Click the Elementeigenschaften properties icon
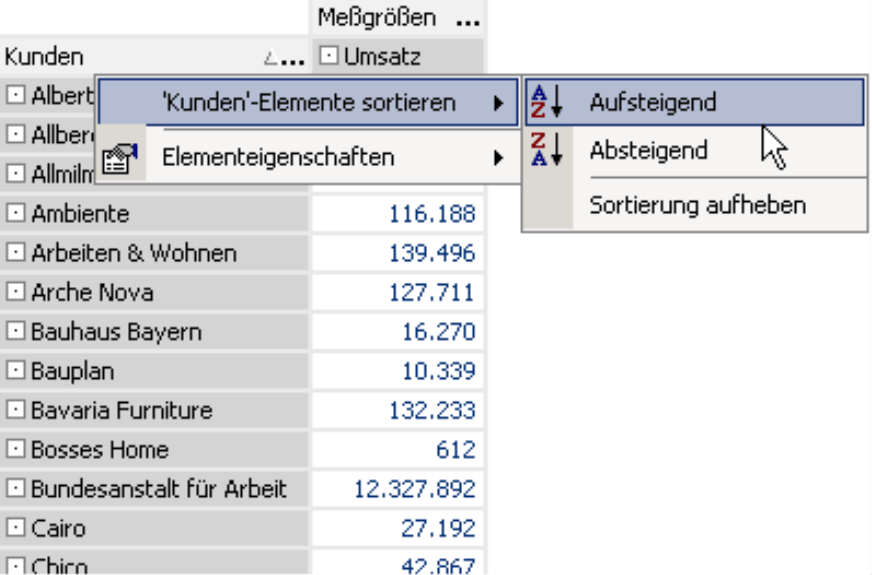The height and width of the screenshot is (575, 872). pyautogui.click(x=120, y=158)
